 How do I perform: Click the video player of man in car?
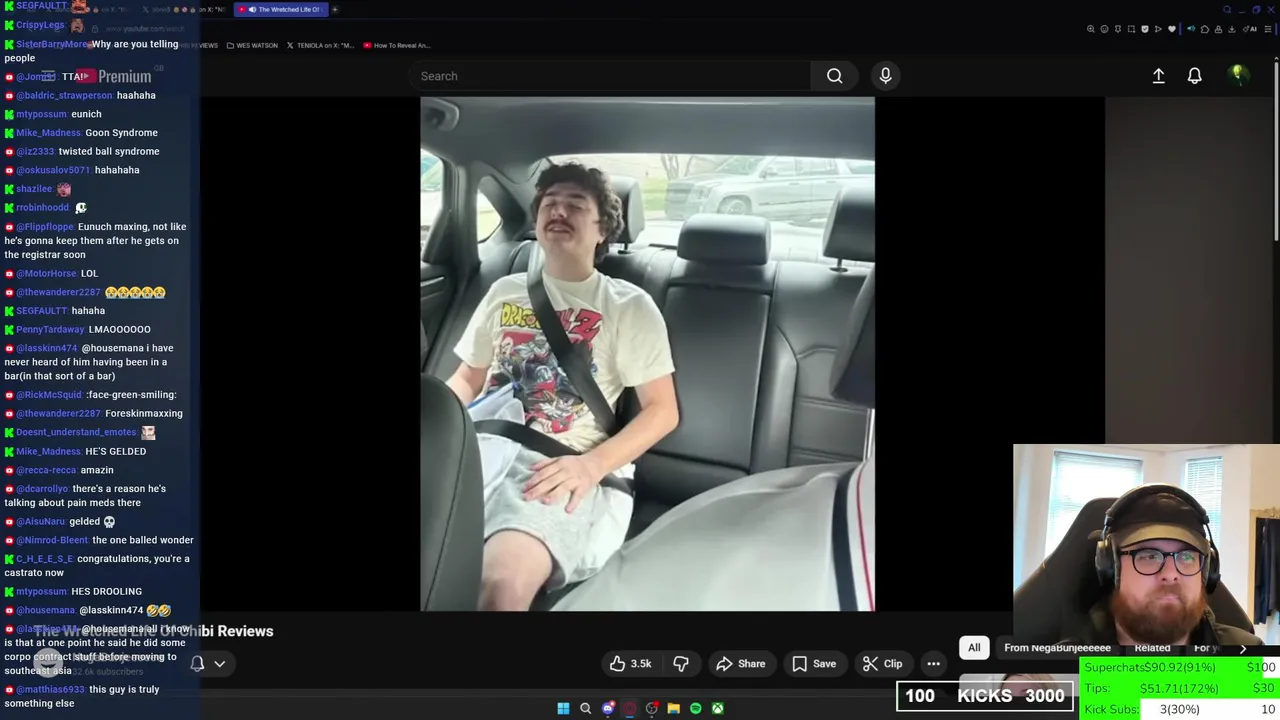[647, 353]
